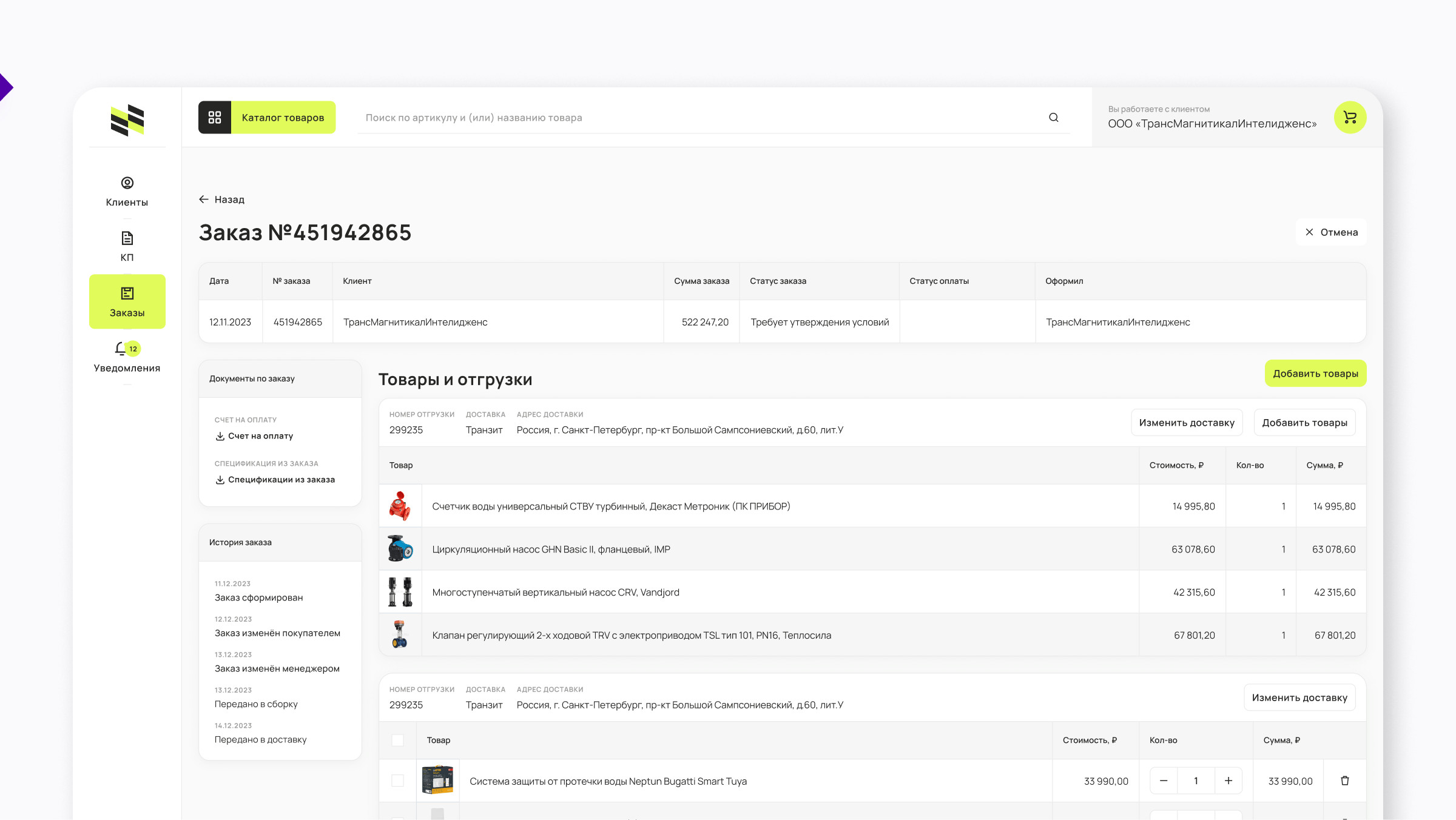Viewport: 1456px width, 820px height.
Task: Click the catalog grid icon
Action: pos(215,117)
